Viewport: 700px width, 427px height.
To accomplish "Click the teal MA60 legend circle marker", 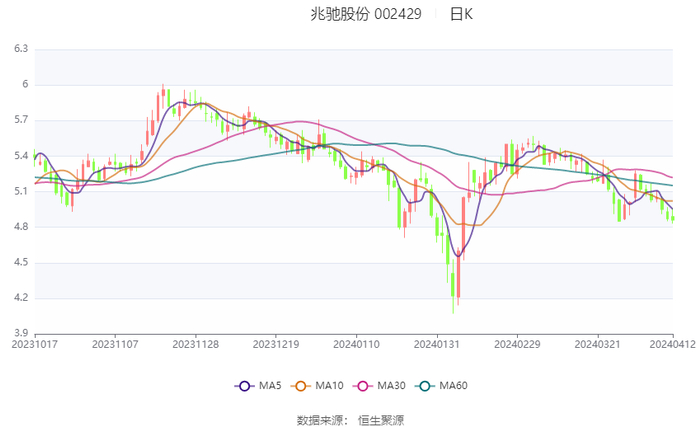I will click(425, 386).
